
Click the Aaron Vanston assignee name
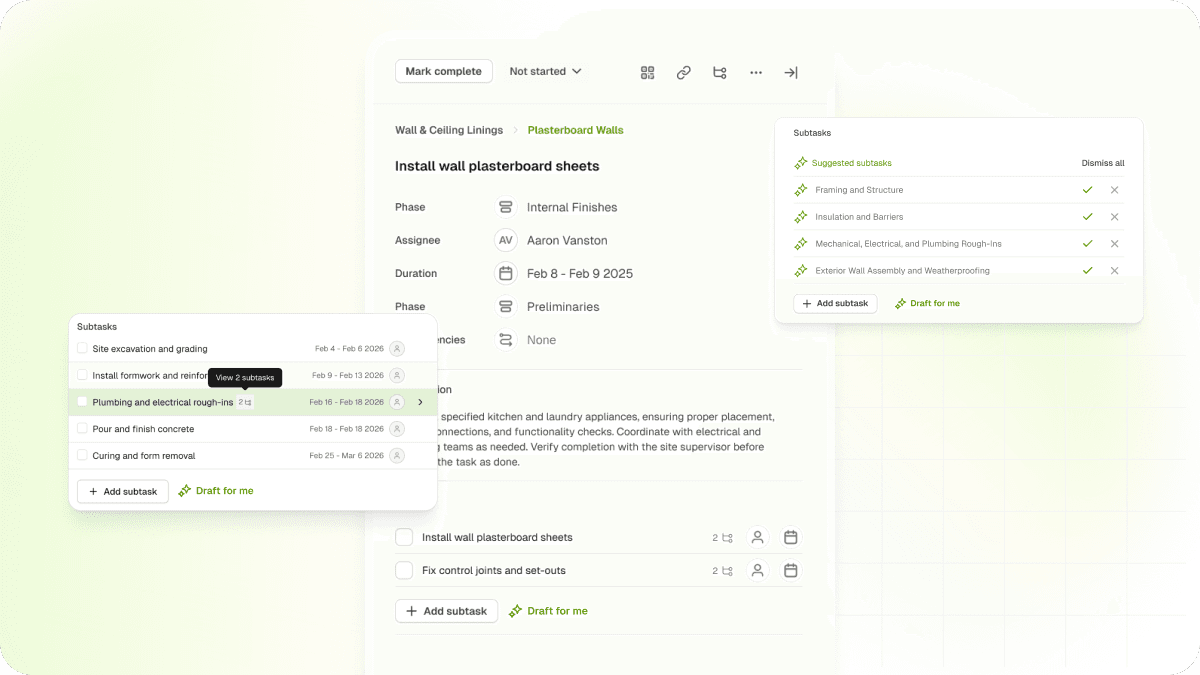[x=567, y=240]
